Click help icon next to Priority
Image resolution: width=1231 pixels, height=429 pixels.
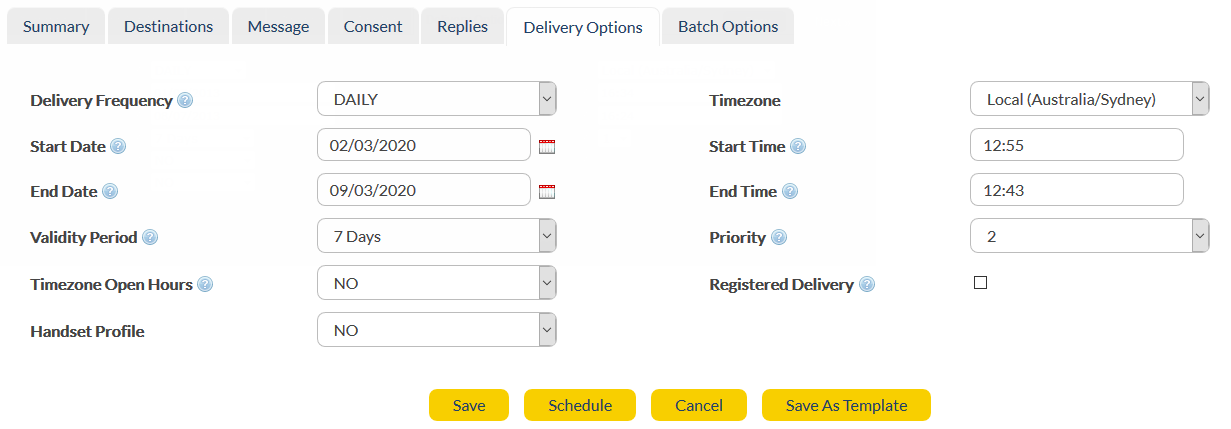click(779, 237)
